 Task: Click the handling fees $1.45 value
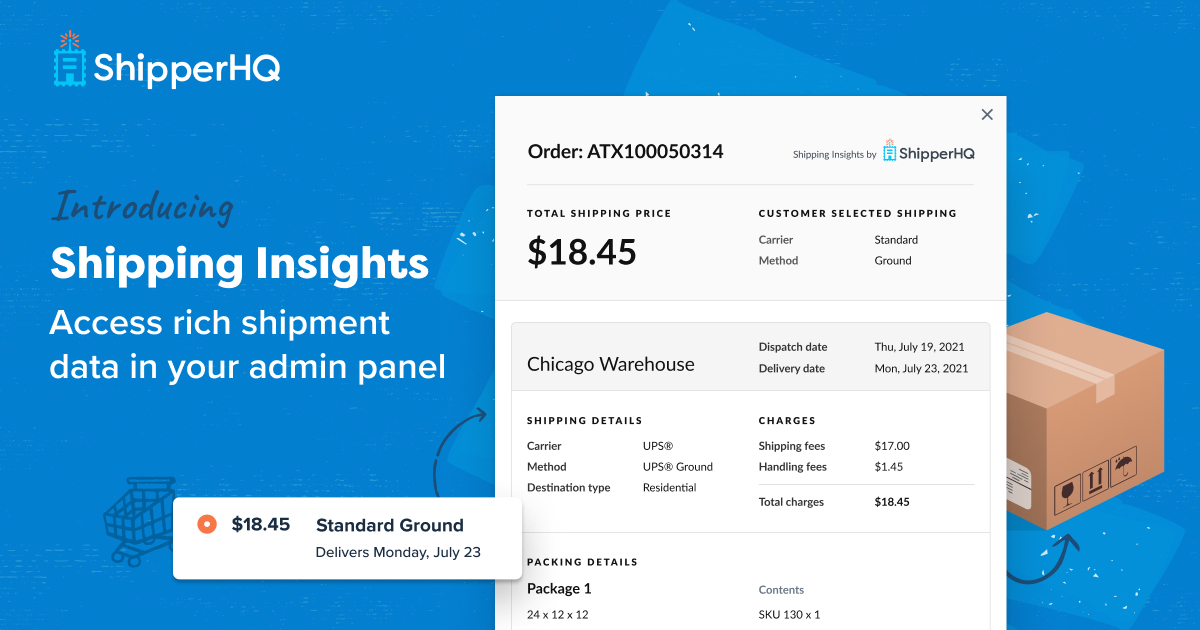888,467
